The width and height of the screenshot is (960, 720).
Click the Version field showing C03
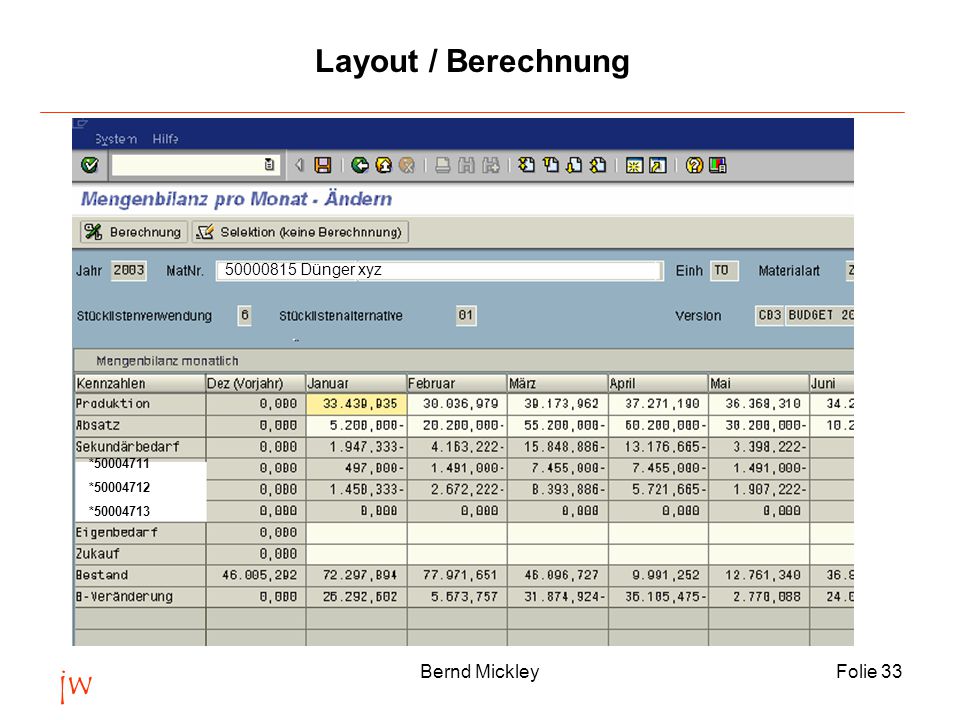pos(770,316)
